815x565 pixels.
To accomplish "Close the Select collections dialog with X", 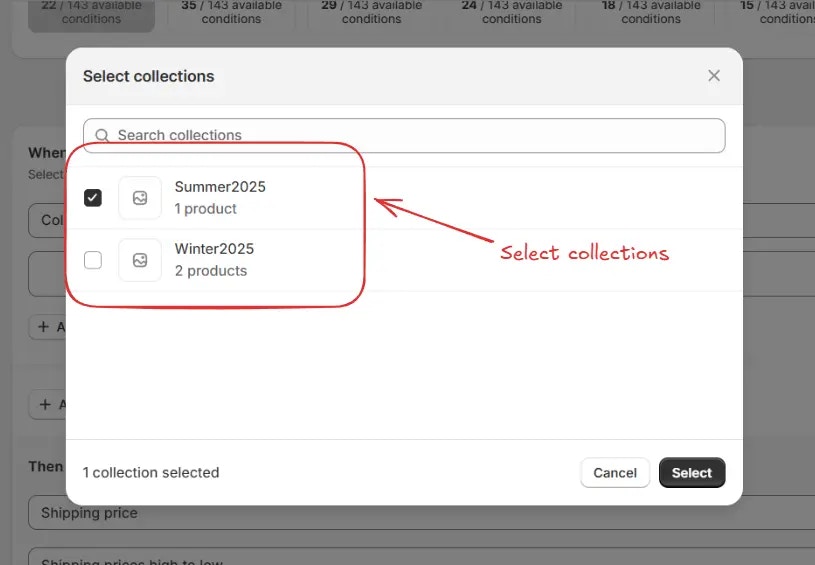I will coord(714,76).
